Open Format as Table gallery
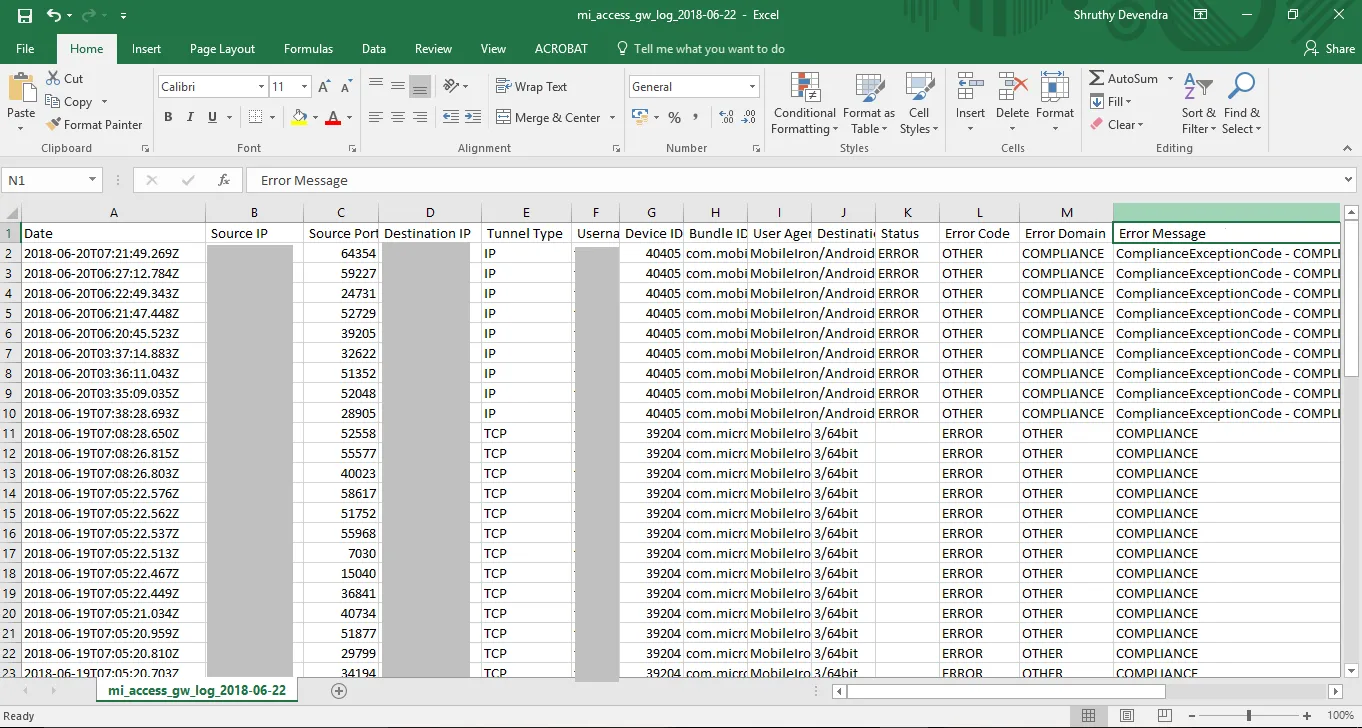The width and height of the screenshot is (1362, 728). [869, 104]
